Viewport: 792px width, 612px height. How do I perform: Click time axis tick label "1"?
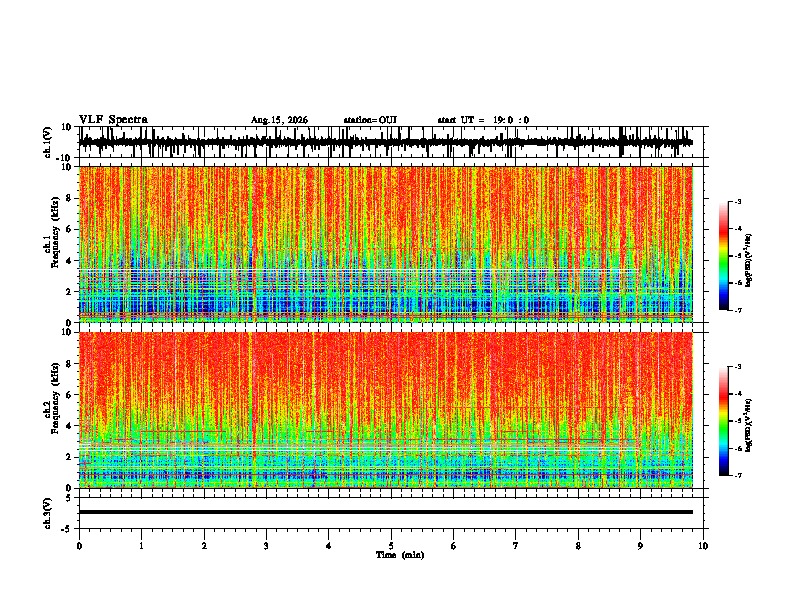[141, 546]
